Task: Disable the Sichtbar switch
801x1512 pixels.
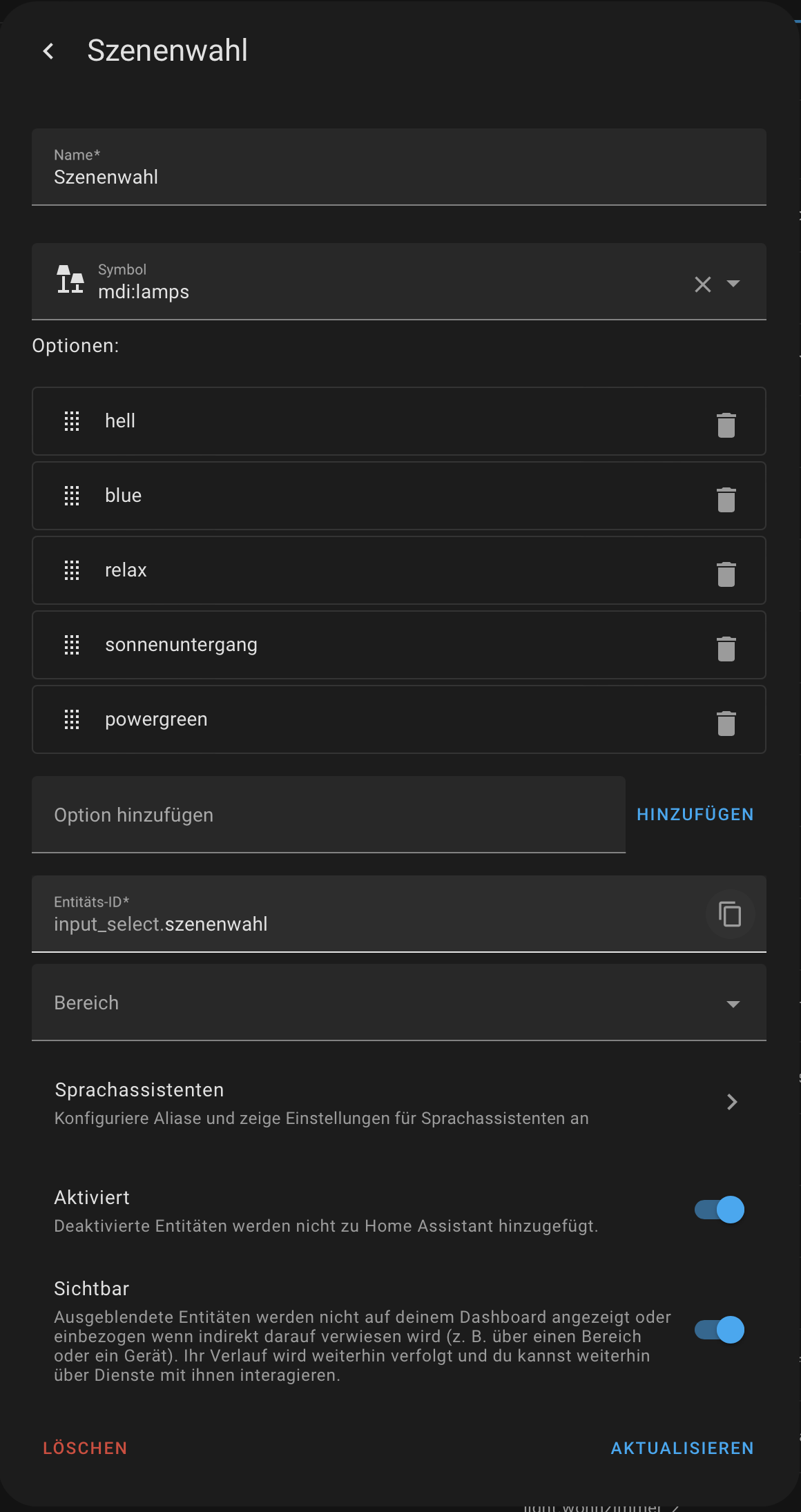Action: pyautogui.click(x=719, y=1330)
